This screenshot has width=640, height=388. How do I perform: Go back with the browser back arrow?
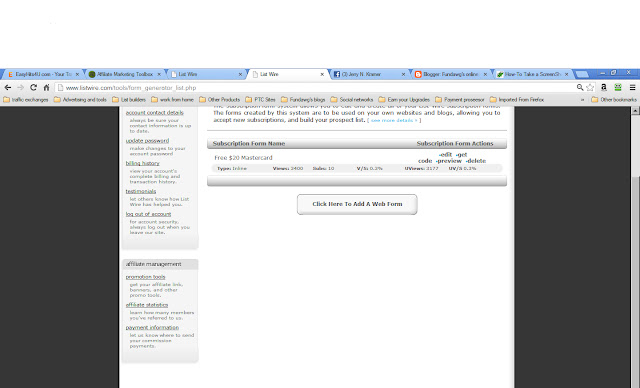pos(8,87)
